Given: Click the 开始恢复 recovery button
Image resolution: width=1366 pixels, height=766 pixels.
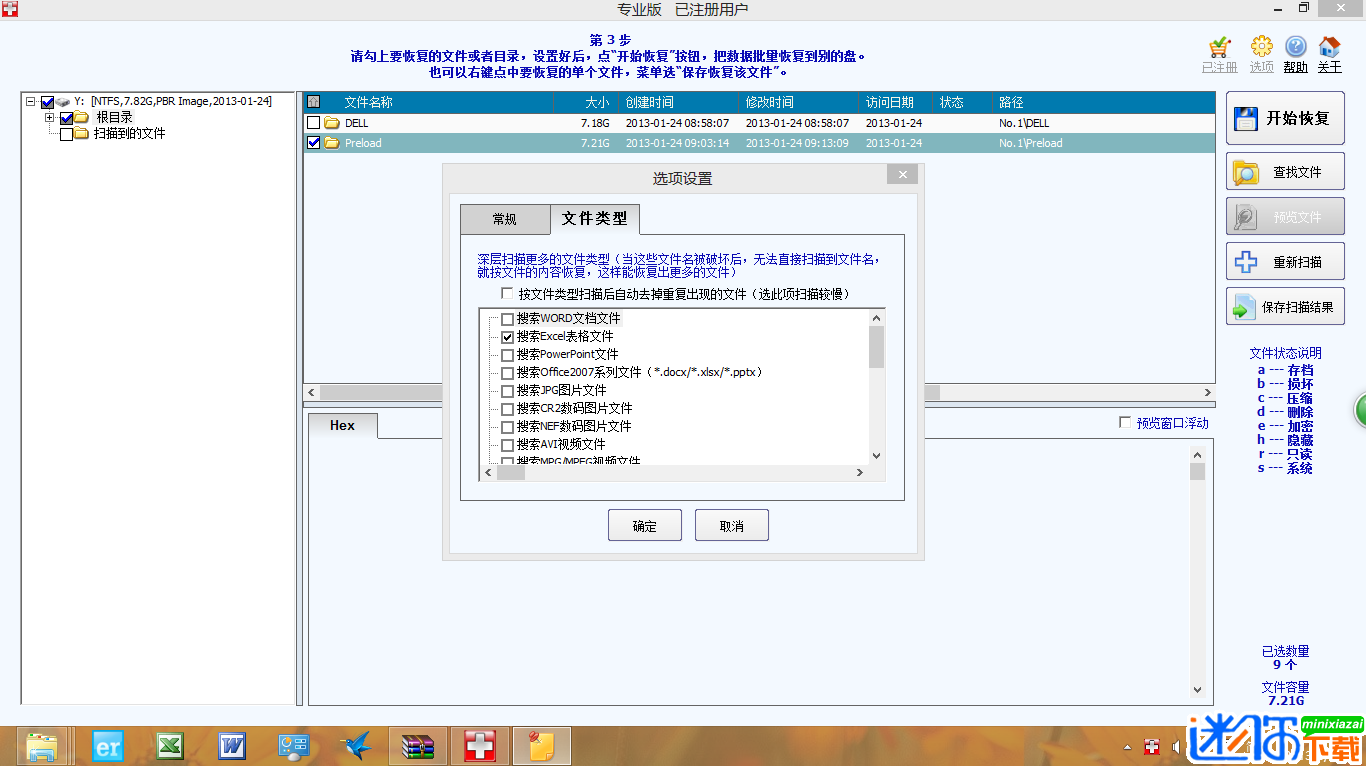Looking at the screenshot, I should pos(1285,118).
